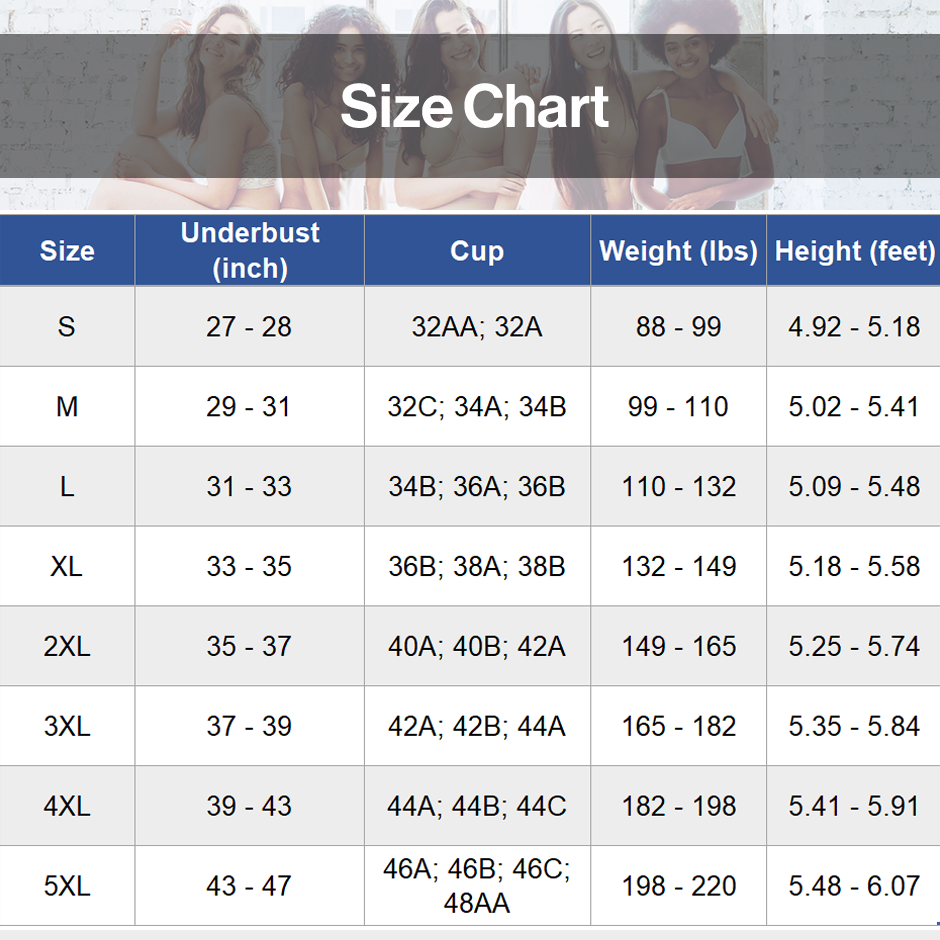Select the 5XL size cell

(67, 886)
